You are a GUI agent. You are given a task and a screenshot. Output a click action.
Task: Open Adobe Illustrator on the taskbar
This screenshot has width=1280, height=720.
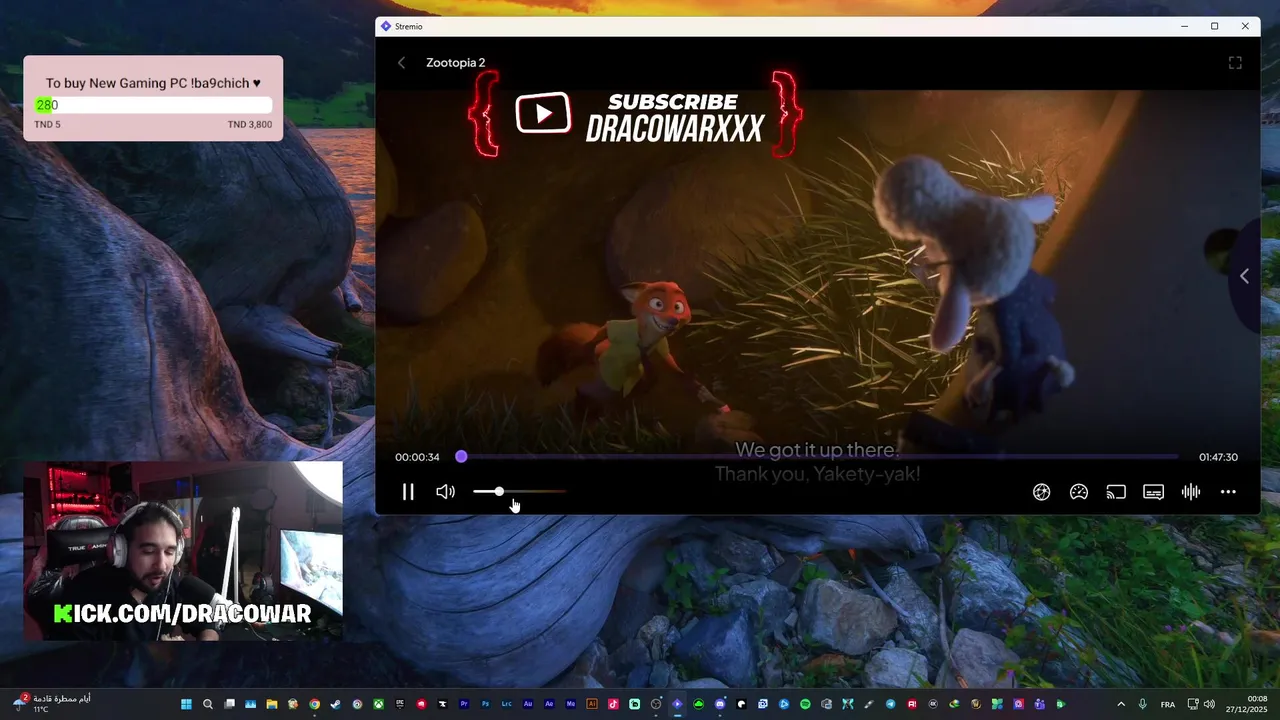(x=592, y=704)
